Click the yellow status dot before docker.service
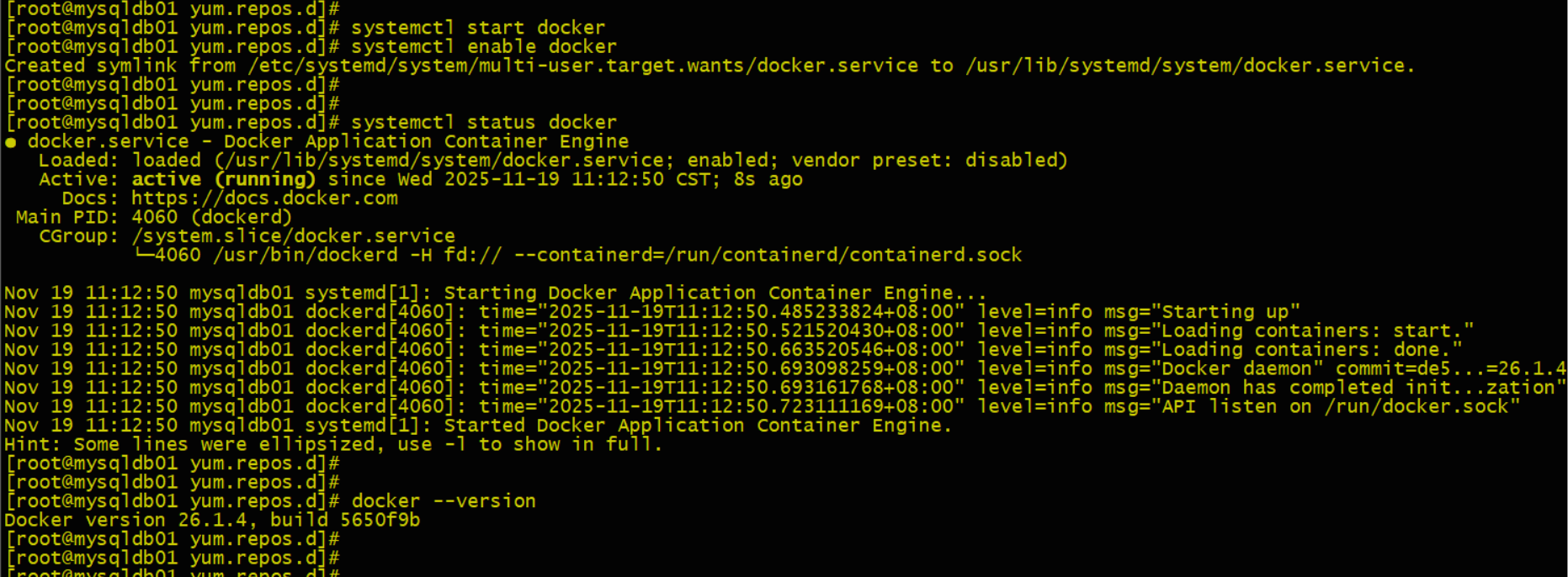Screen dimensions: 1568x577 (11, 142)
